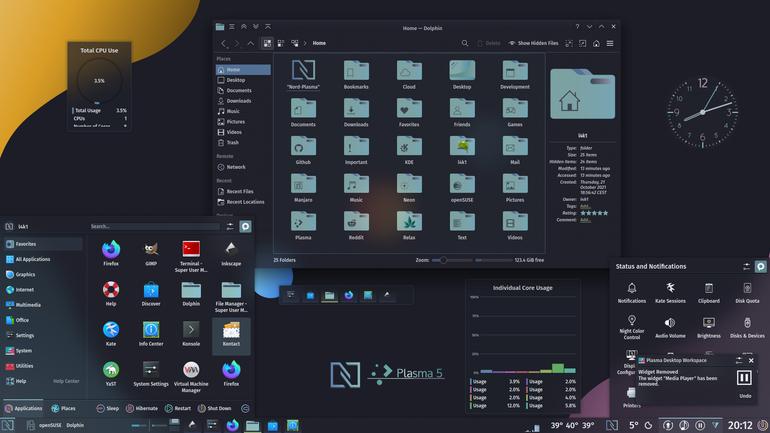Screen dimensions: 770x433
Task: Open Inkscape from the favorites grid
Action: pos(231,254)
